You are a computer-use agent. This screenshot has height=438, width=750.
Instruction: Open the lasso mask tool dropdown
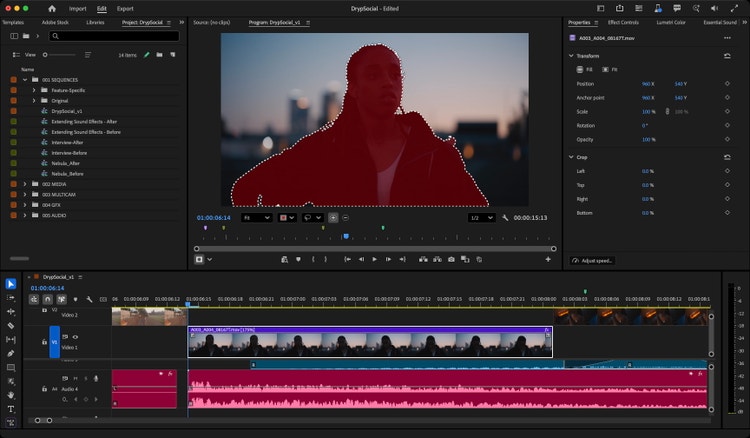312,218
